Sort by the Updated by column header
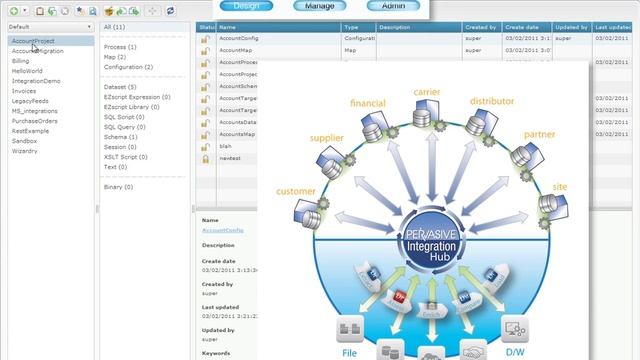 (x=571, y=27)
